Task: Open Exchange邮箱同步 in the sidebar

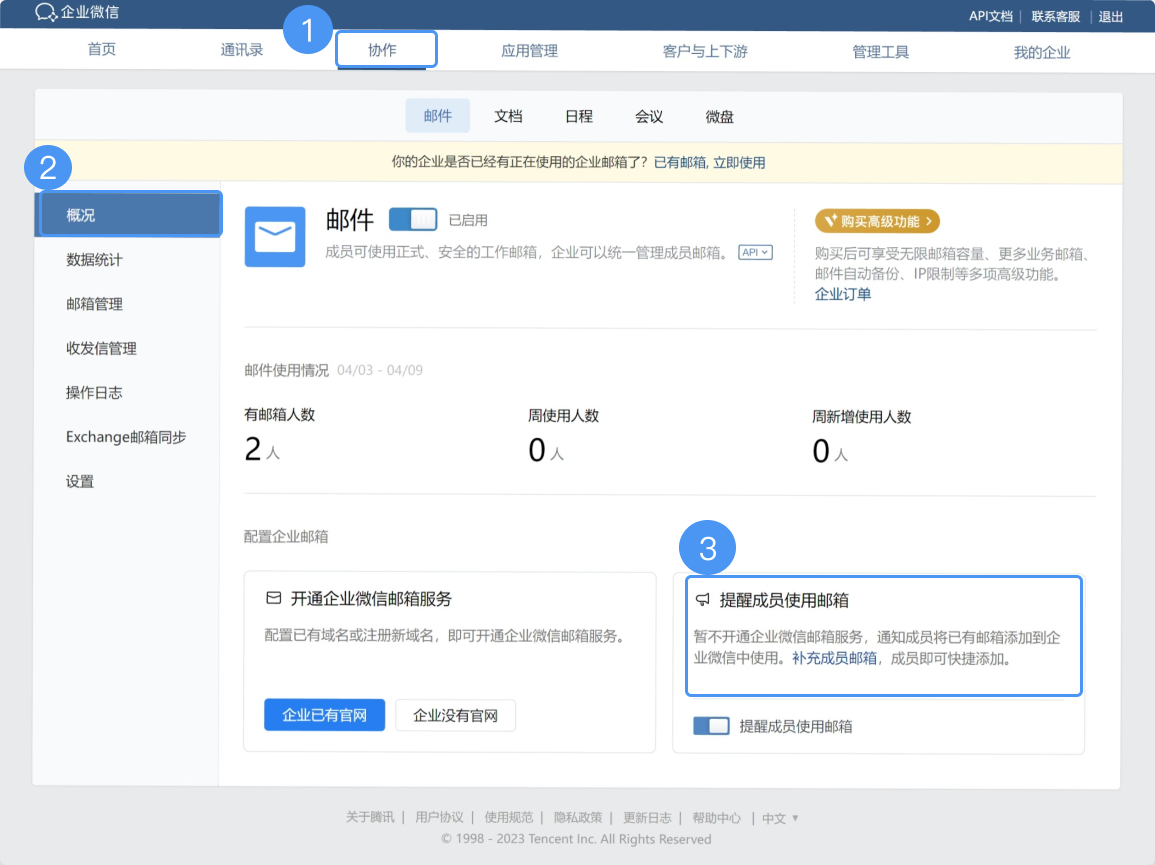Action: point(126,436)
